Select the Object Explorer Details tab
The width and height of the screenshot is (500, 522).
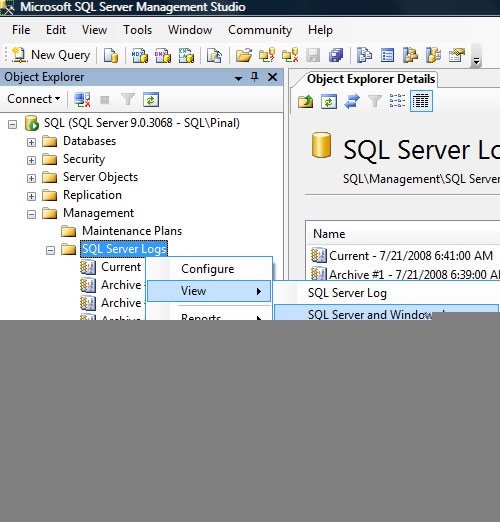(x=371, y=79)
